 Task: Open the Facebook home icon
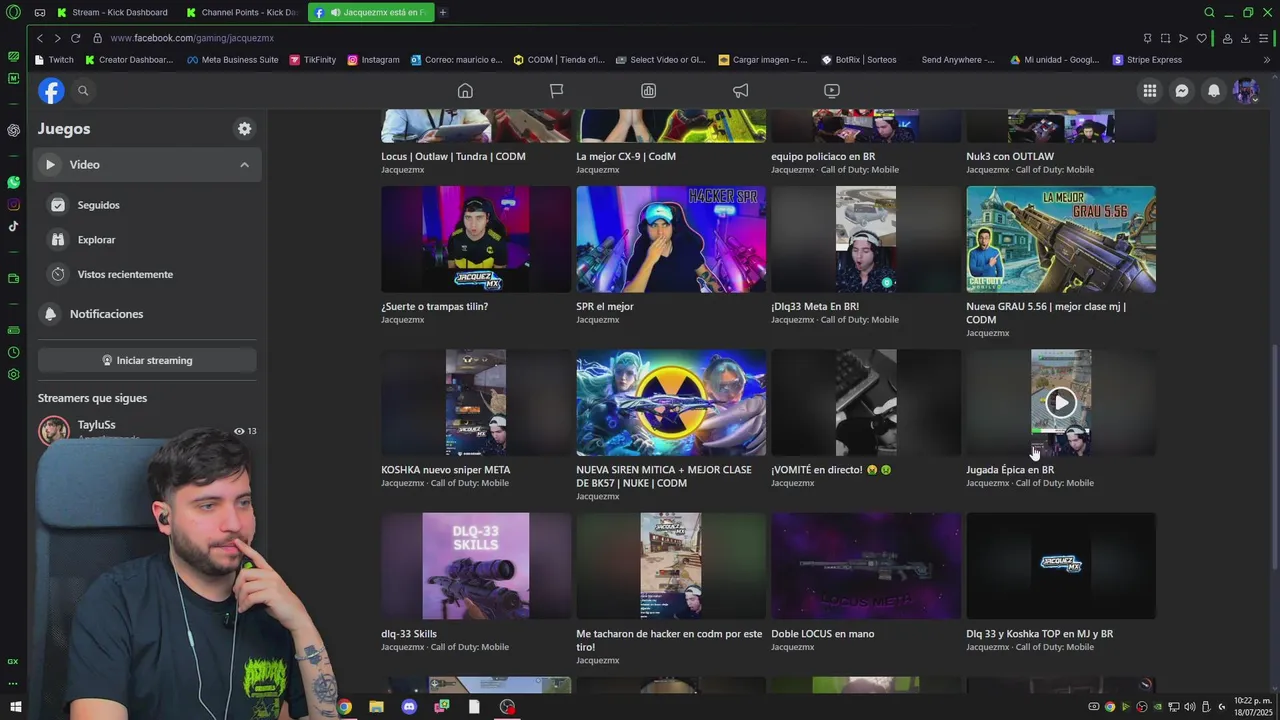[465, 91]
